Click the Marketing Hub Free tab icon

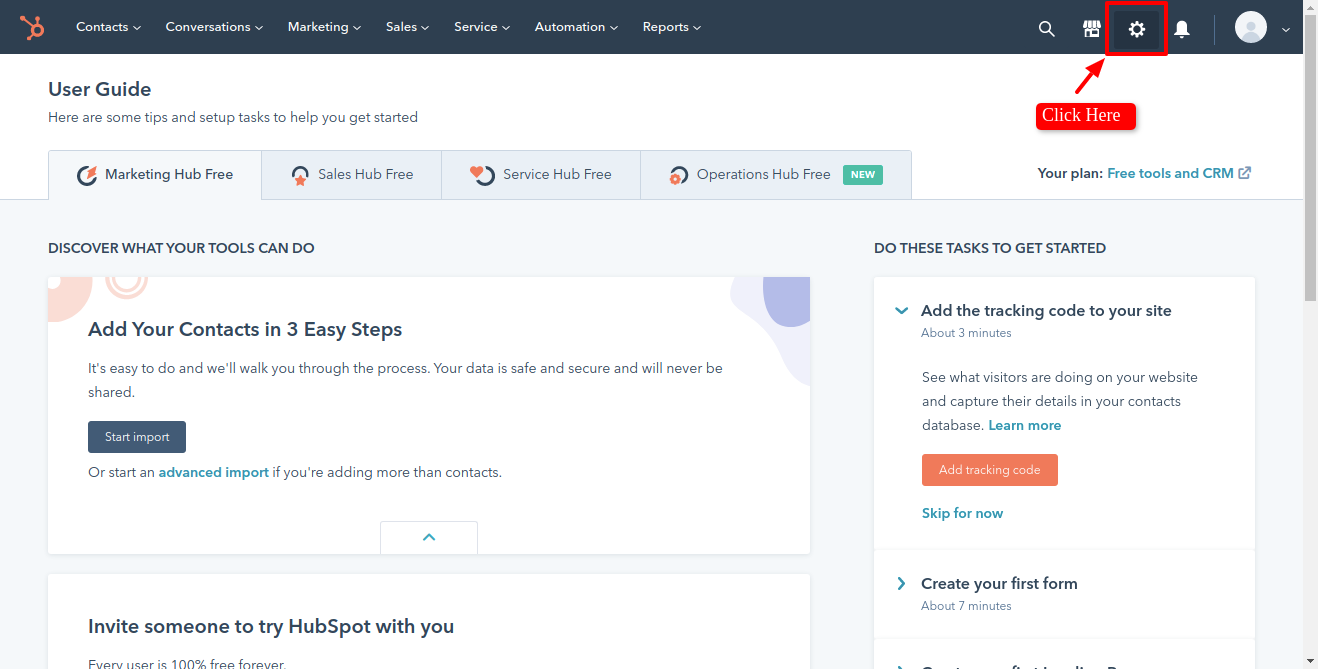point(87,175)
